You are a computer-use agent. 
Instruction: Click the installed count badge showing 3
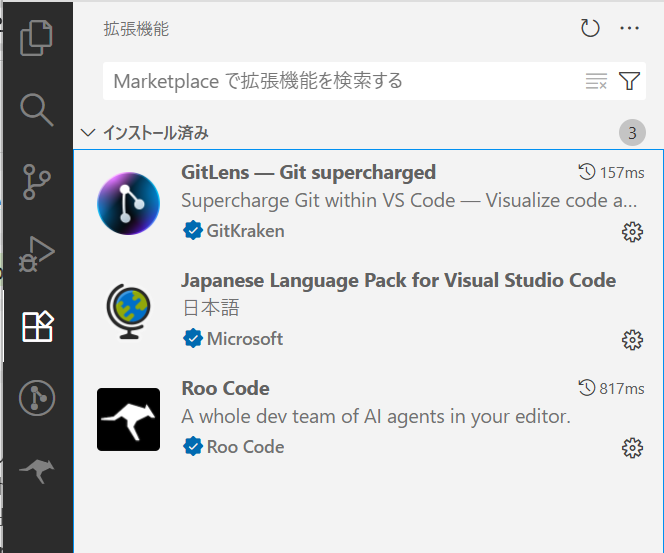[632, 133]
